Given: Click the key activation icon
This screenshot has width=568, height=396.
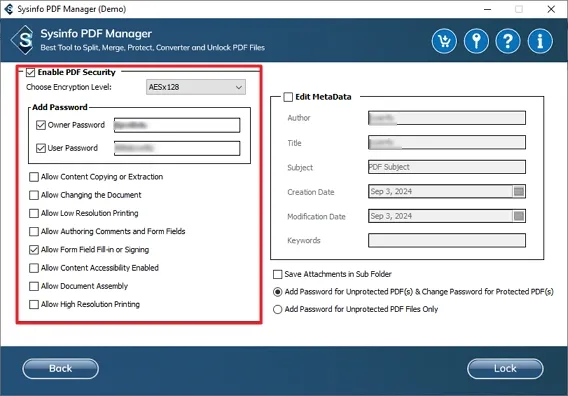Looking at the screenshot, I should click(476, 41).
